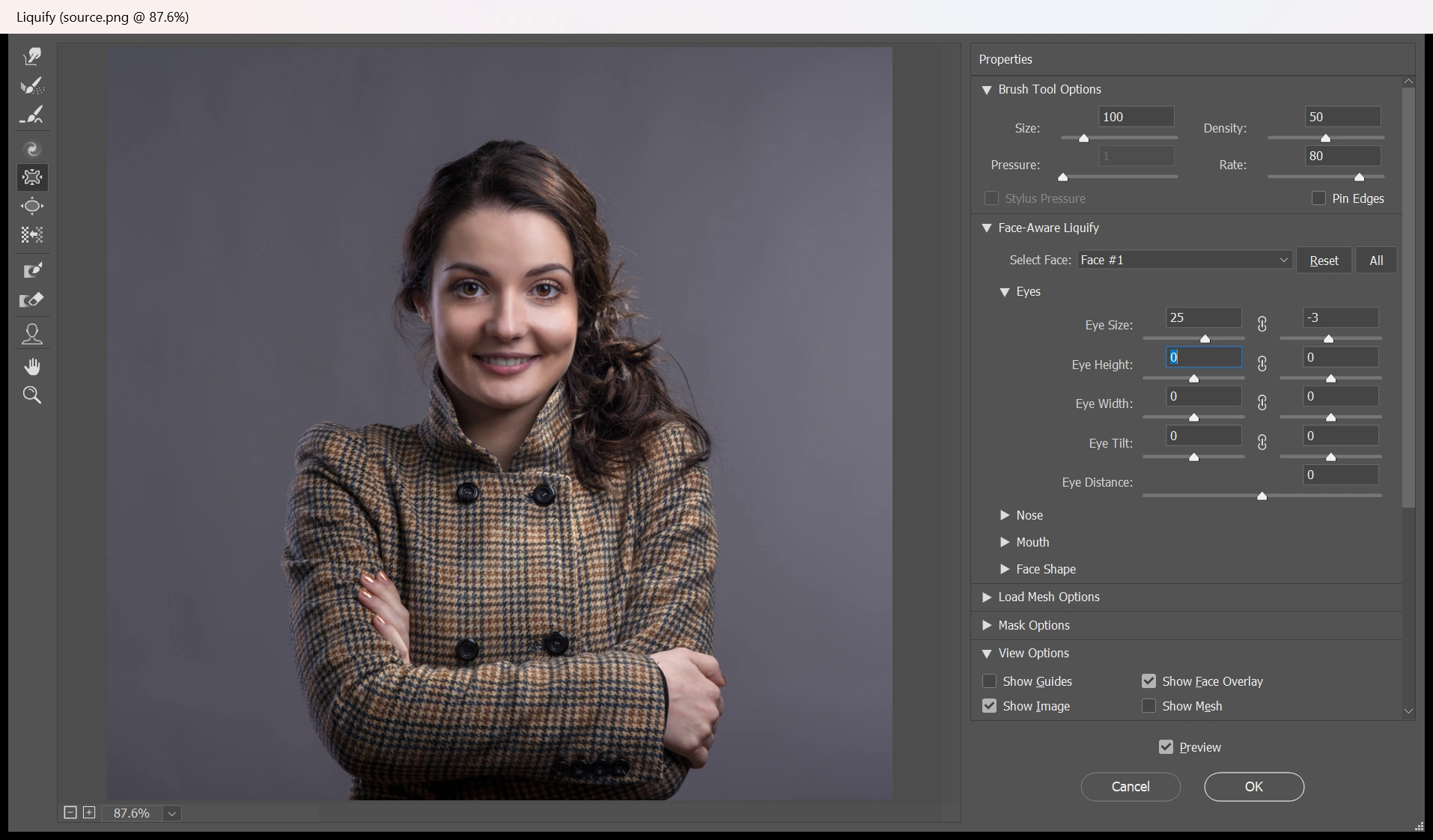
Task: Click the zoom out minus icon
Action: coord(70,812)
